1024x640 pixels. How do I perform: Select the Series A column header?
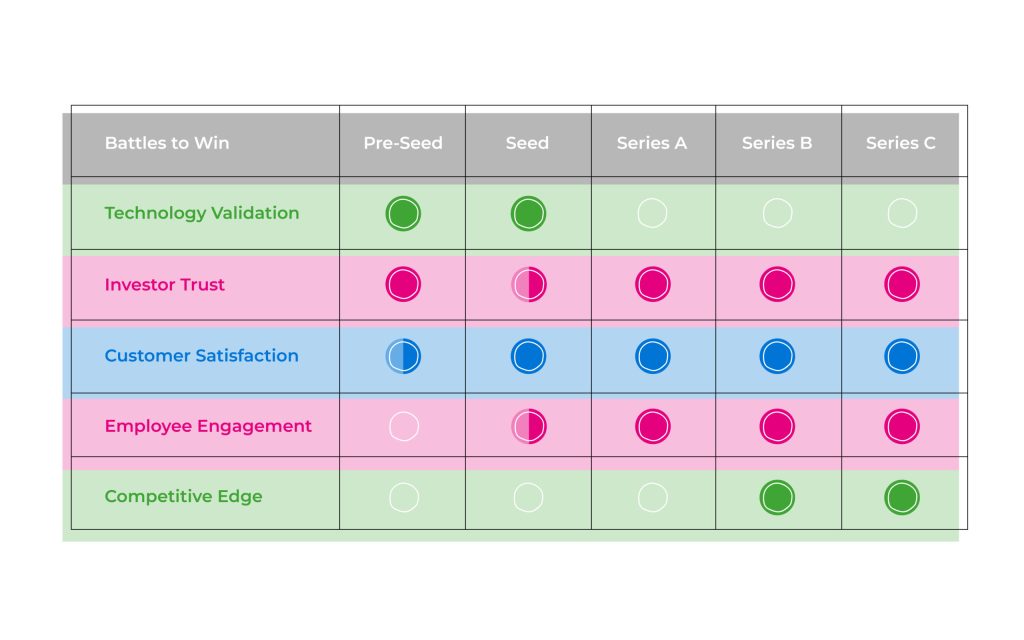click(652, 143)
